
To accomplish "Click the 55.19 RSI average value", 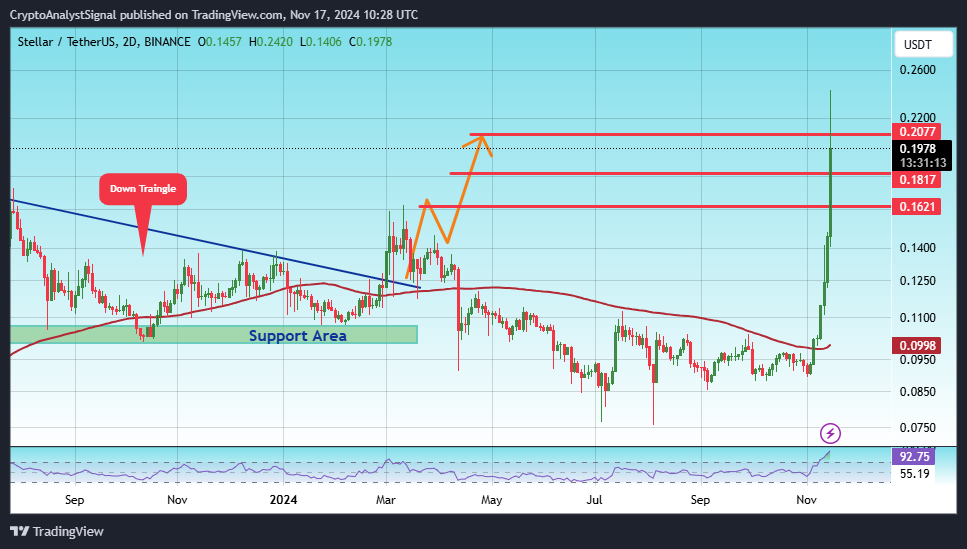I will (x=915, y=474).
